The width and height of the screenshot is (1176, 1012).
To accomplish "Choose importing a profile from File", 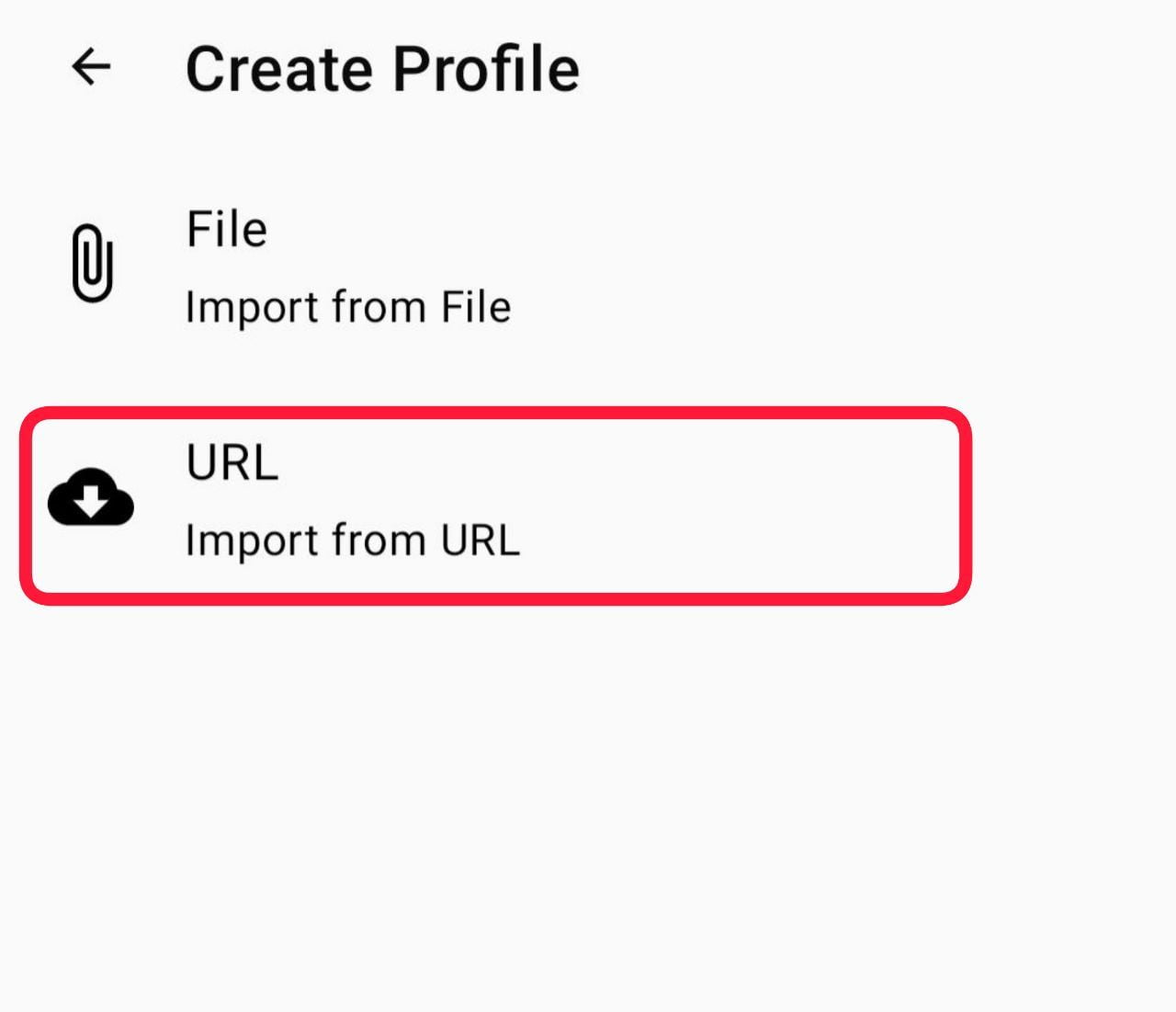I will tap(348, 268).
